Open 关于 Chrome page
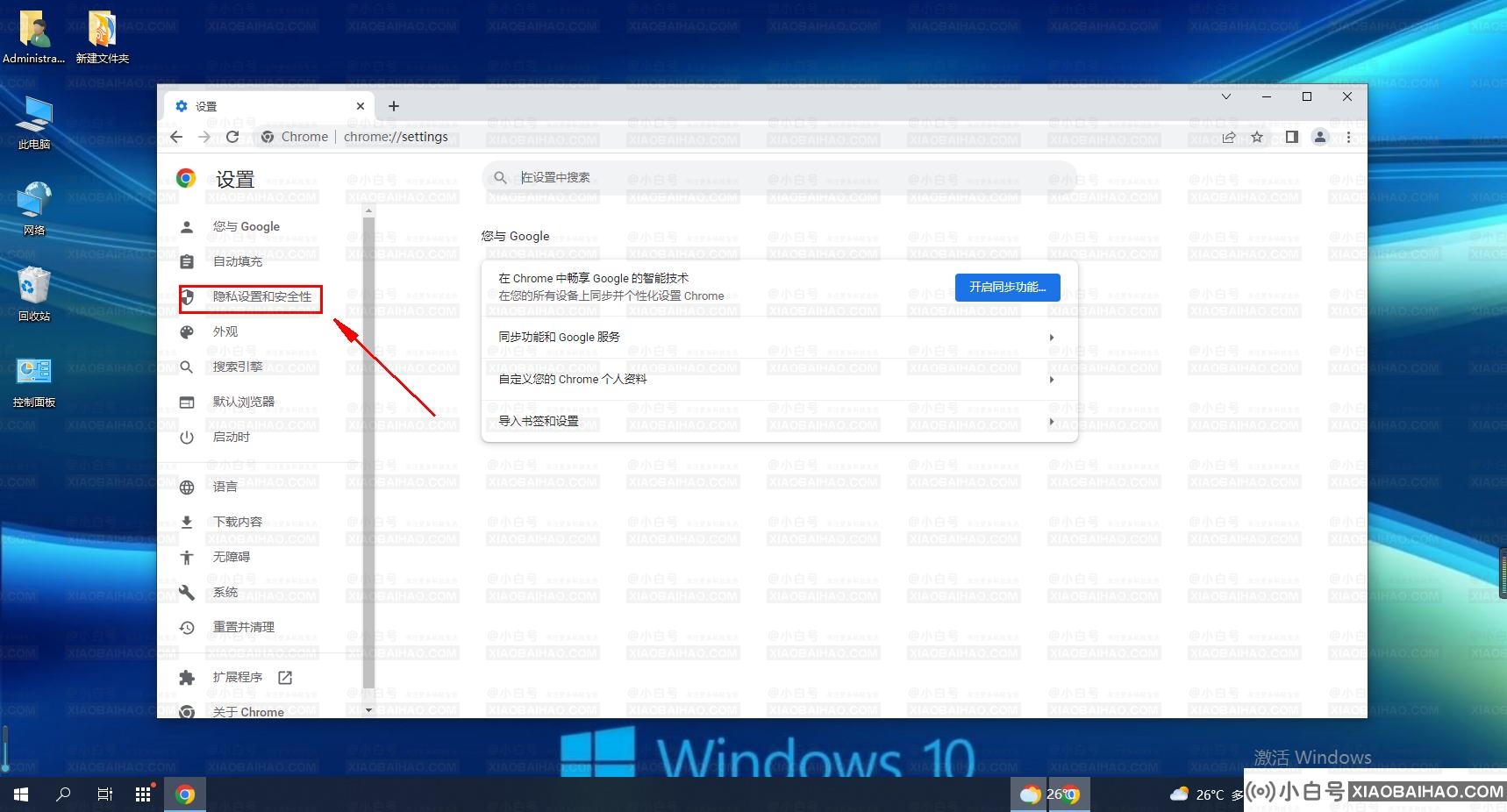The height and width of the screenshot is (812, 1507). 248,711
